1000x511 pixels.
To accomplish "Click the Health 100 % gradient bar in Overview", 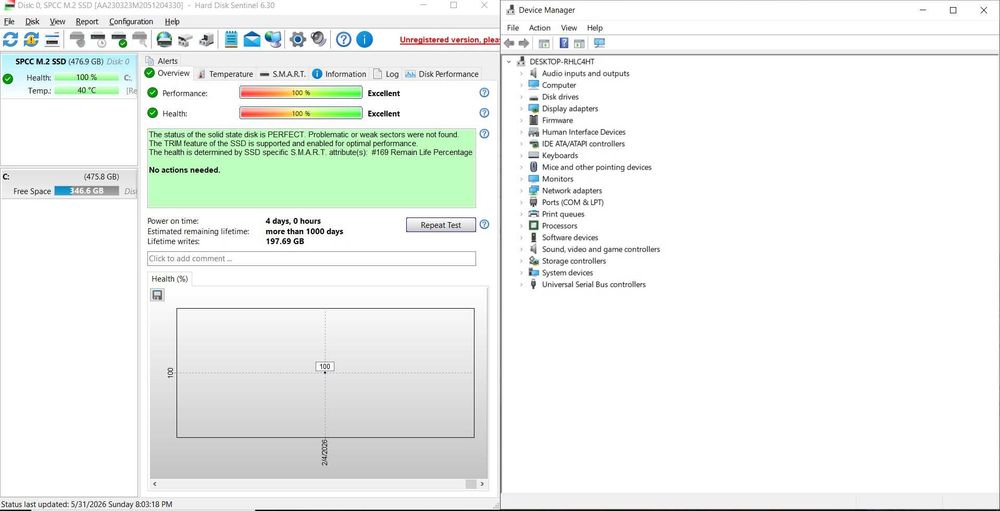I will [301, 113].
